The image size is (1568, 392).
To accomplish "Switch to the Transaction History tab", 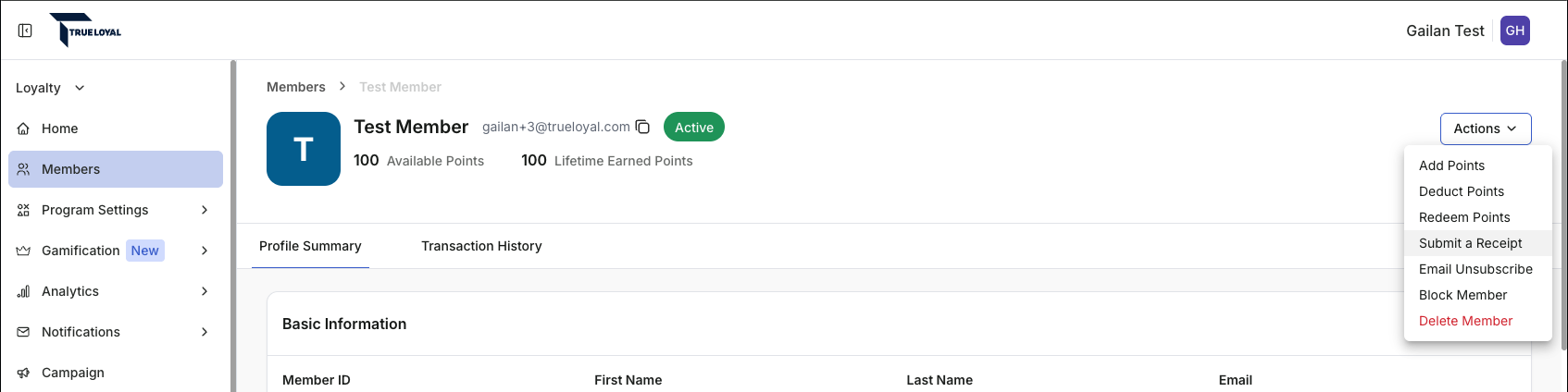I will coord(481,246).
